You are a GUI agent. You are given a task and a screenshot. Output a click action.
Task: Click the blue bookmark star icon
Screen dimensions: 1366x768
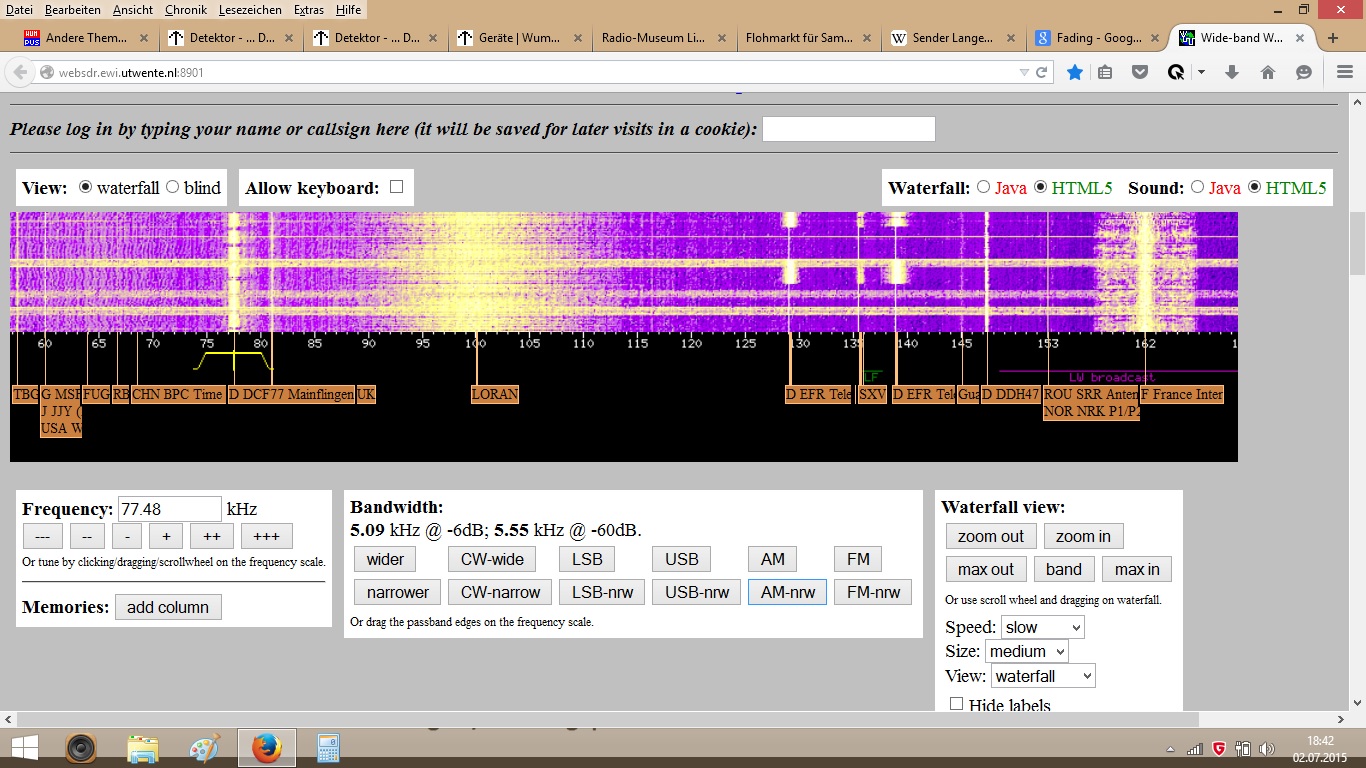[1075, 72]
